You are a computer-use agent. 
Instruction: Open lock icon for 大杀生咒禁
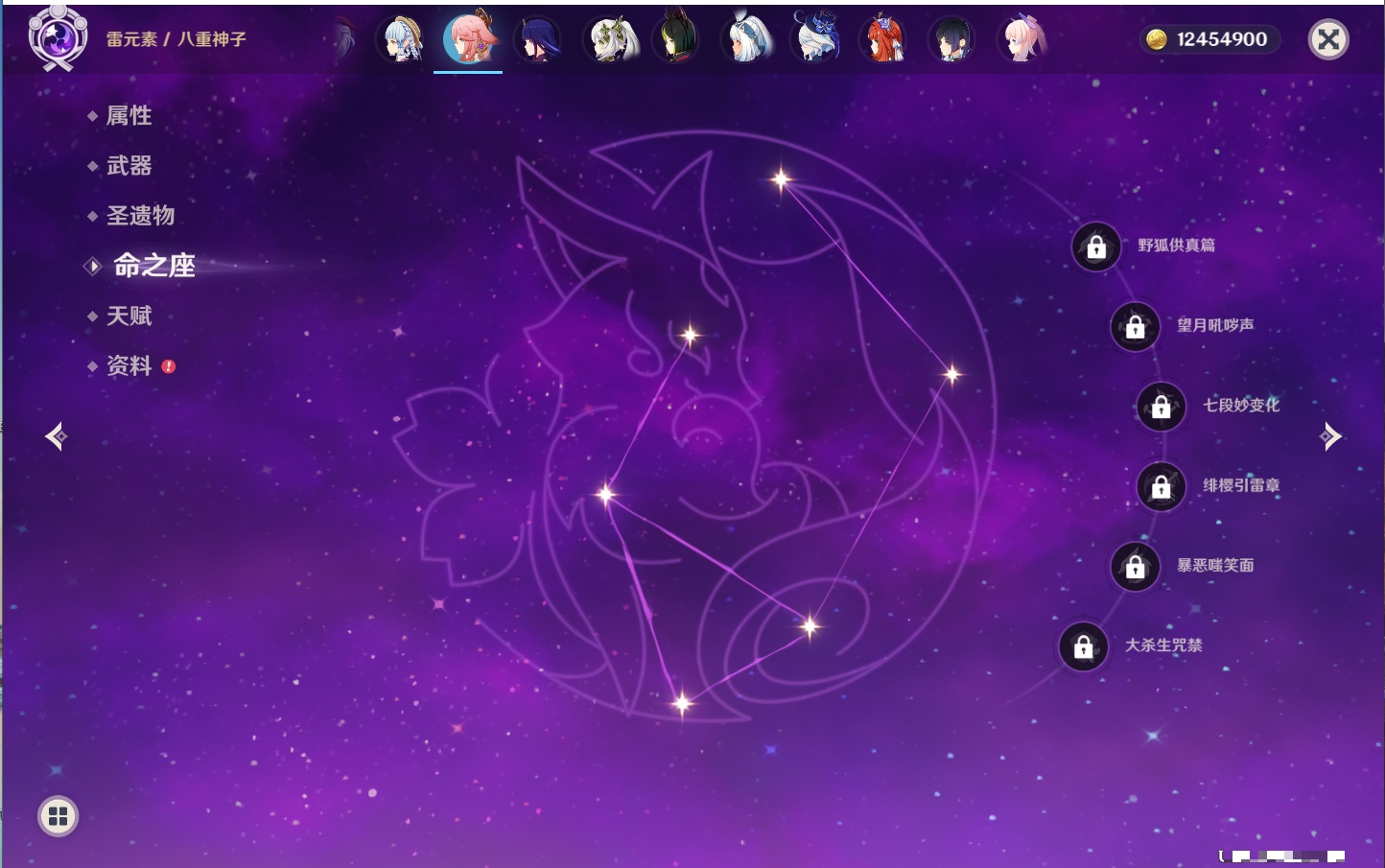[x=1084, y=646]
